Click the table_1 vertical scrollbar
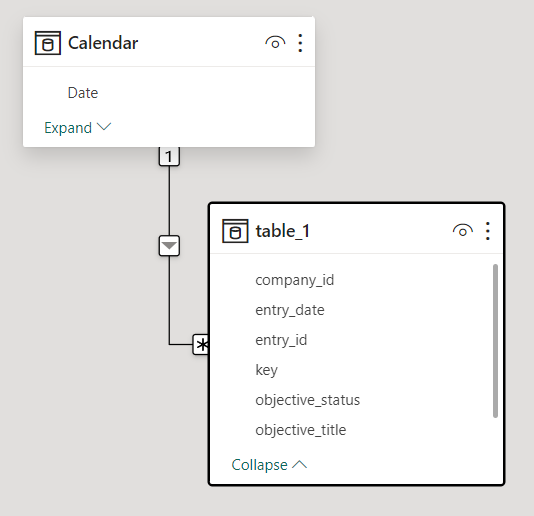The image size is (534, 516). click(x=496, y=341)
